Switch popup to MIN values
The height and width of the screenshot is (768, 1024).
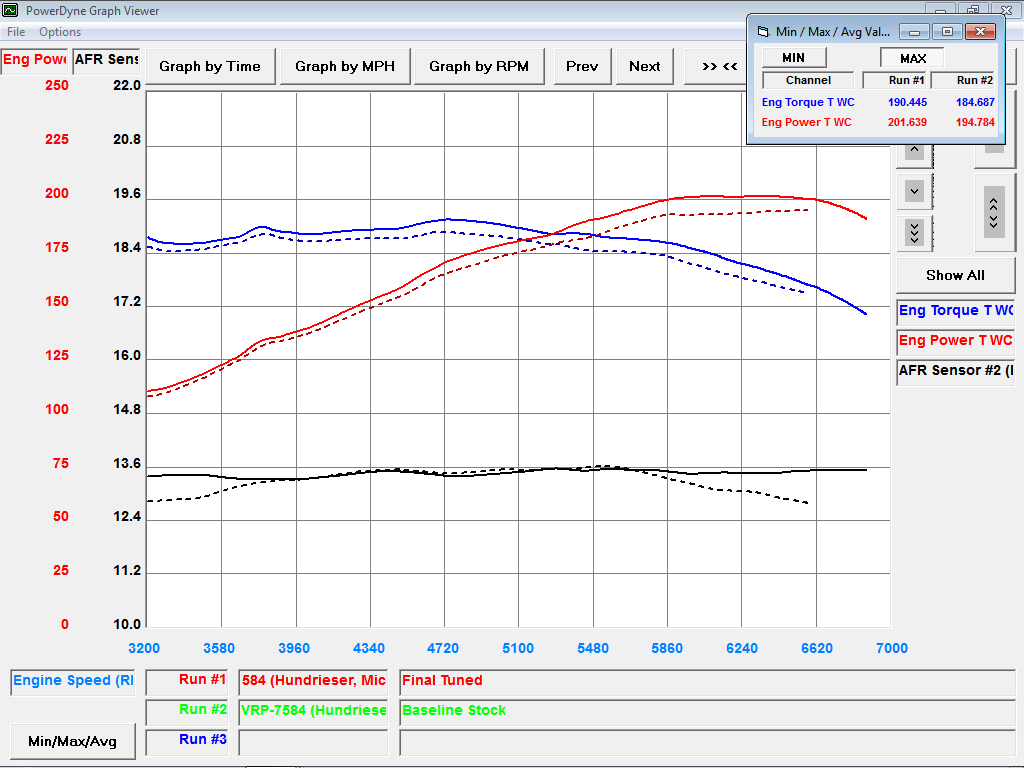tap(793, 58)
